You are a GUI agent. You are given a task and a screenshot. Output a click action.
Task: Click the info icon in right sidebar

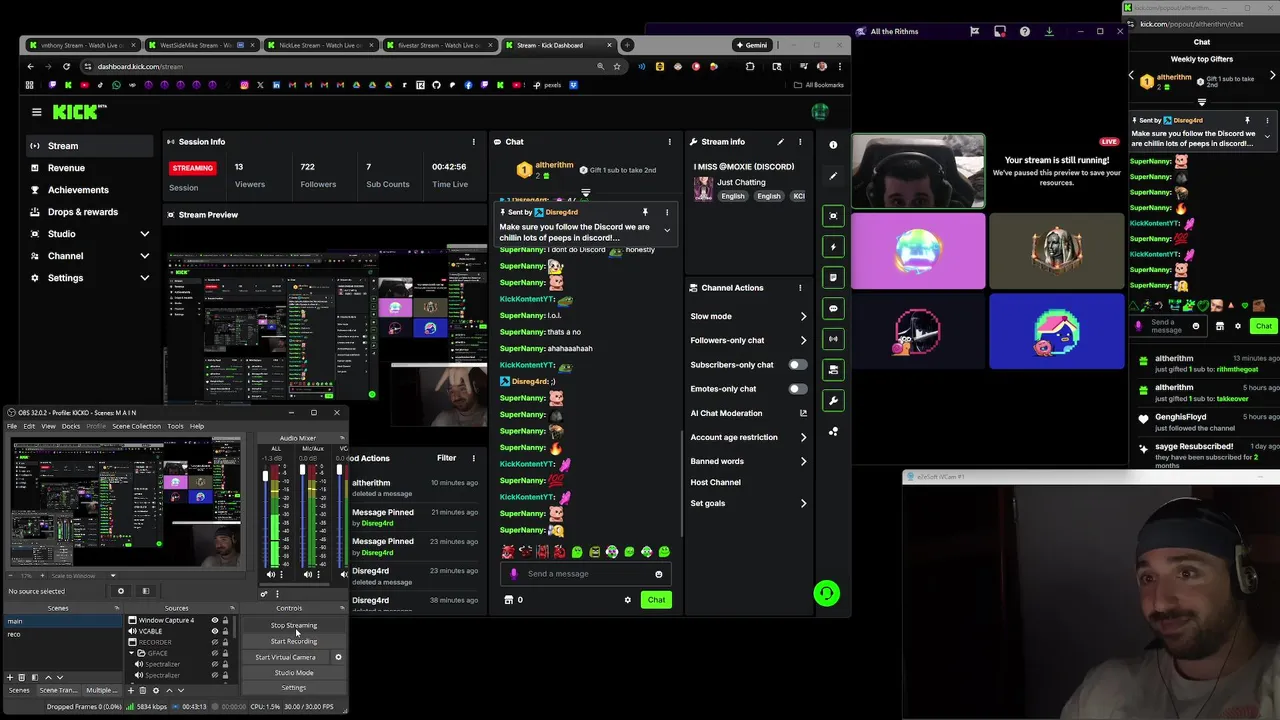tap(833, 145)
